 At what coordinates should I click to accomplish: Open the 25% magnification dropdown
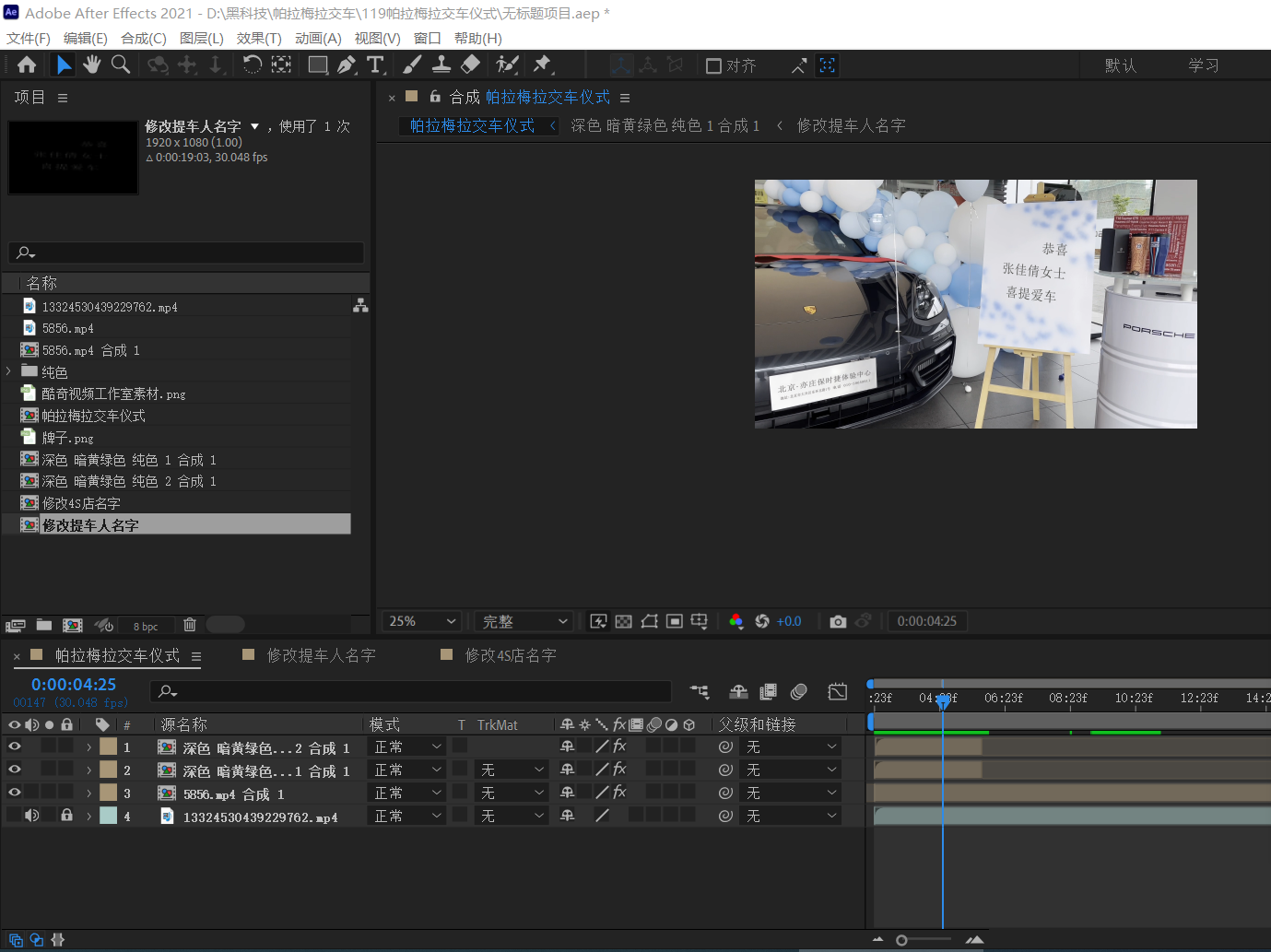tap(422, 621)
